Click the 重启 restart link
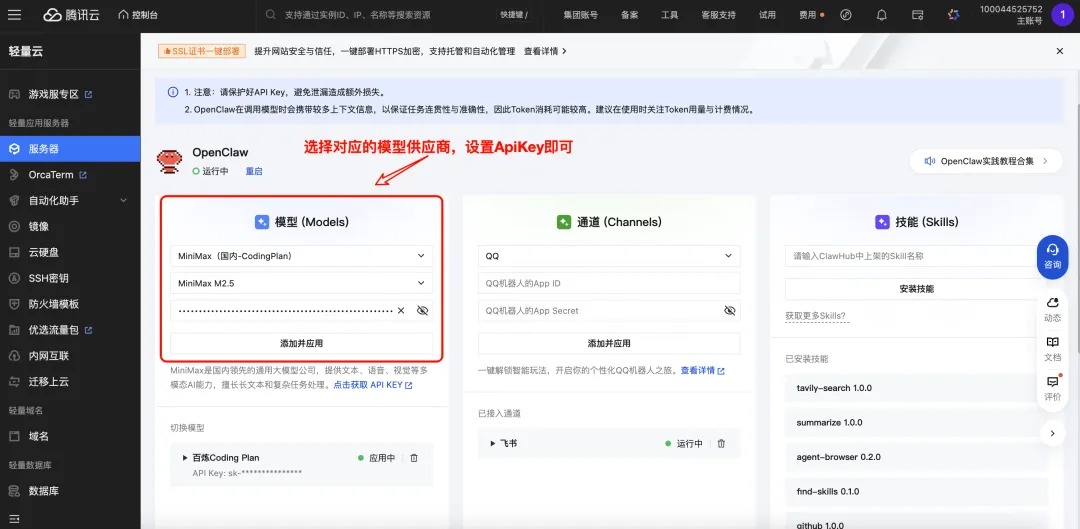The height and width of the screenshot is (529, 1080). pos(254,171)
